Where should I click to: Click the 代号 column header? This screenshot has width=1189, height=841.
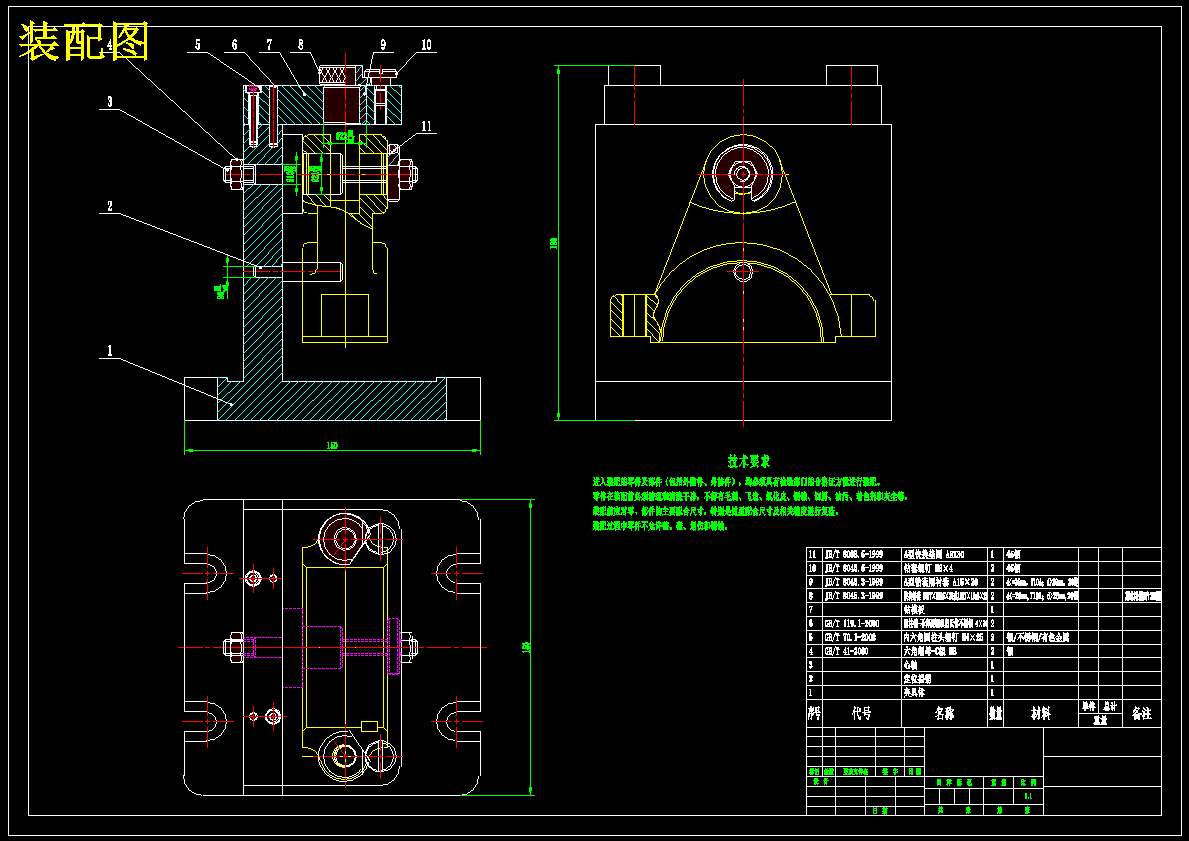coord(861,714)
